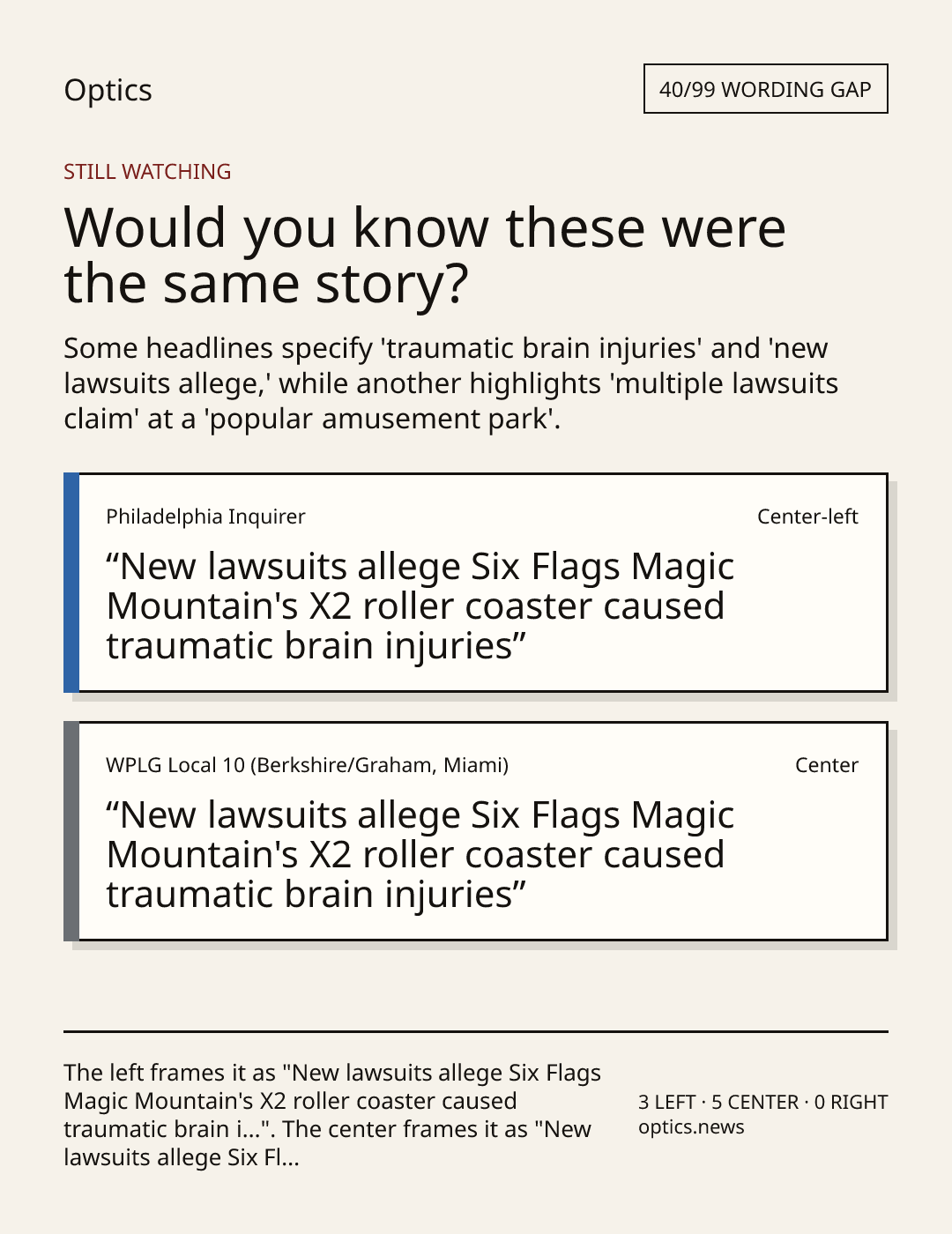Screen dimensions: 952x1234
Task: Select the 40/99 WORDING GAP badge
Action: [x=765, y=89]
